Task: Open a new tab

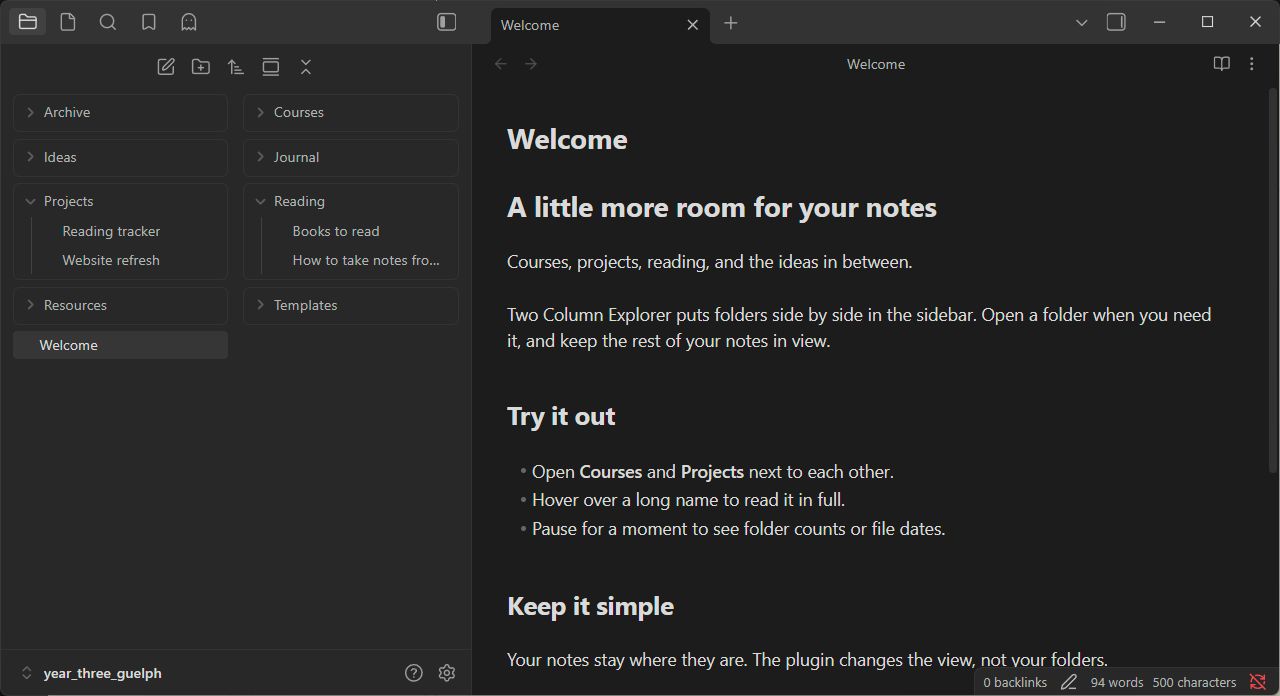Action: point(731,23)
